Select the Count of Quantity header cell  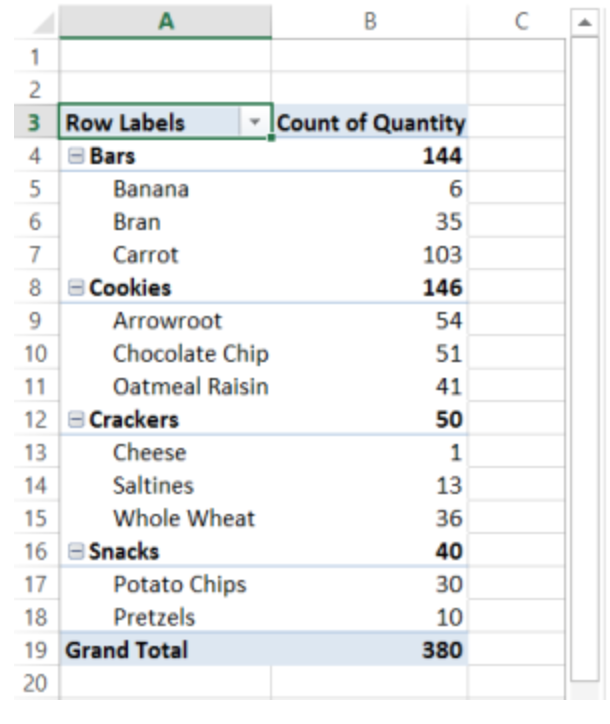pyautogui.click(x=370, y=123)
